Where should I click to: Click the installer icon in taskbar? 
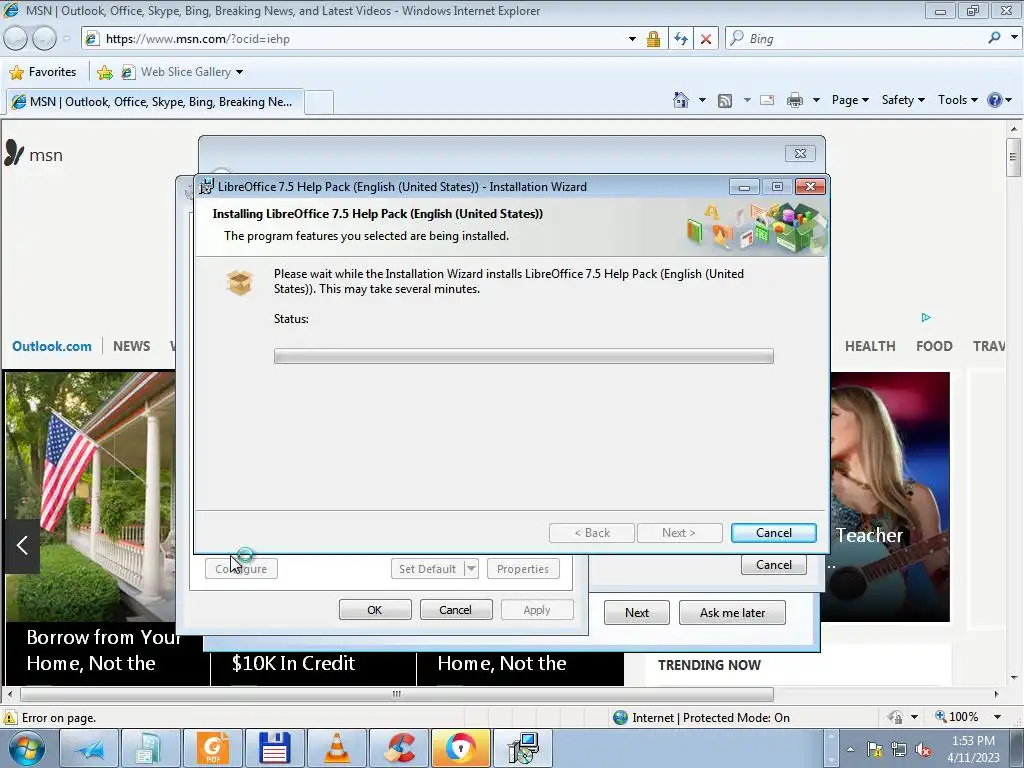coord(523,748)
